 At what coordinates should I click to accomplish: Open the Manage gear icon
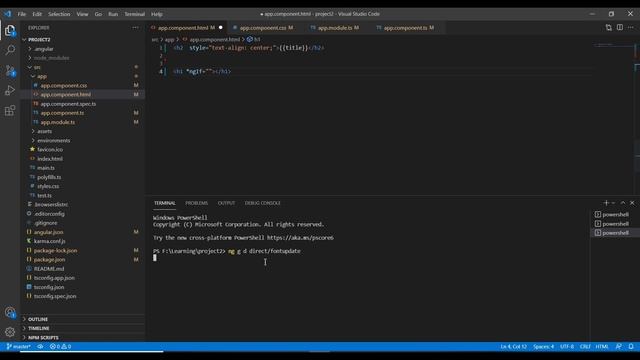pos(10,332)
